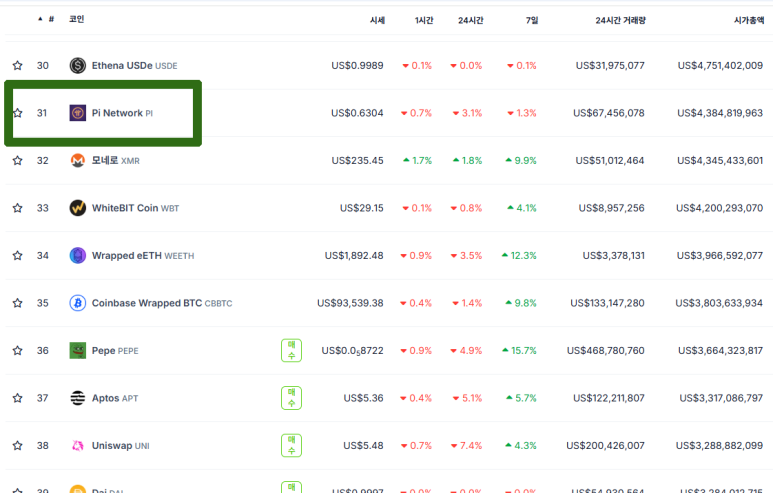Click Pepe 7-day change 15.7%

coord(519,351)
